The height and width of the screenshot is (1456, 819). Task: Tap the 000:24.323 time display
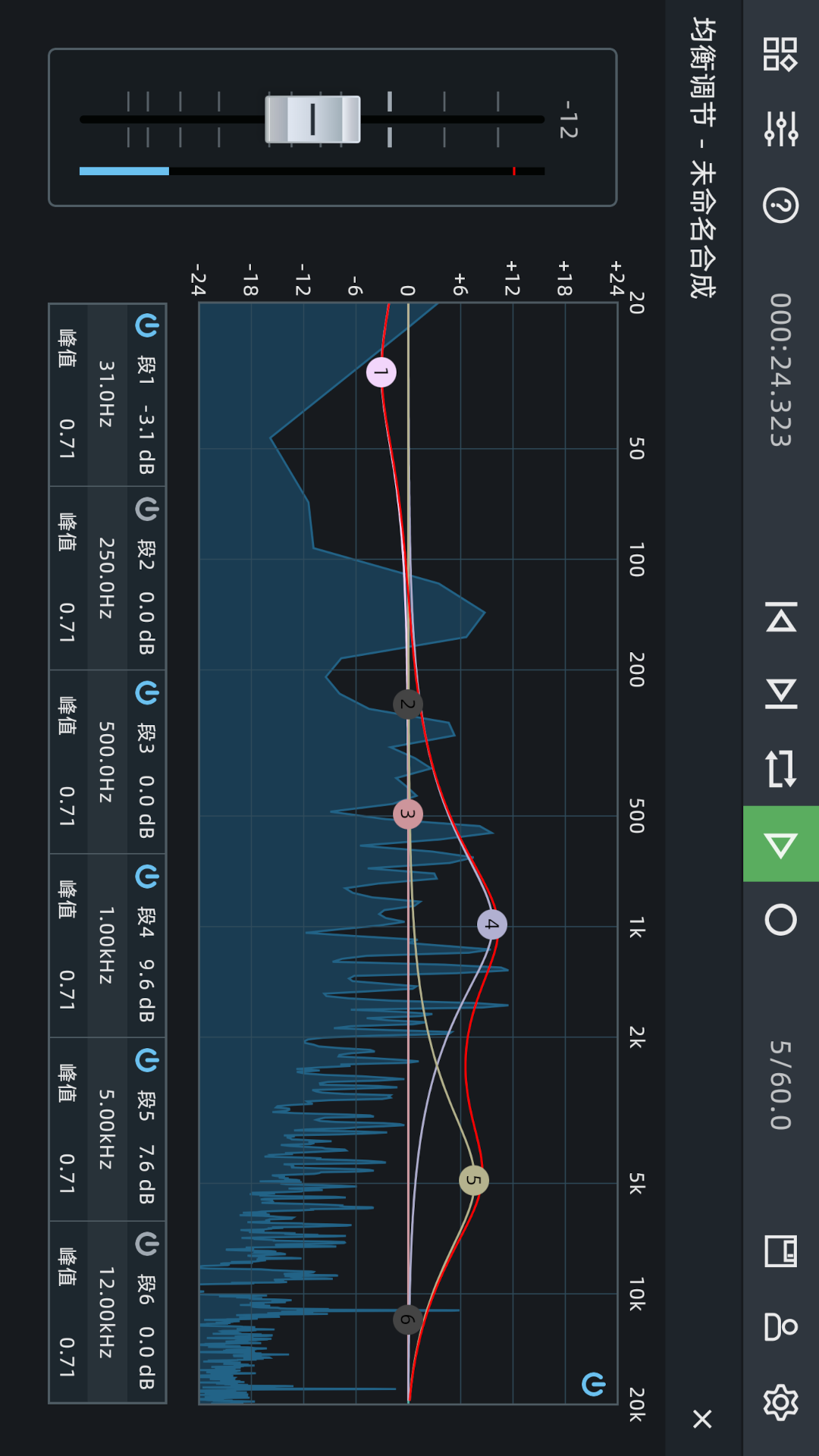780,370
